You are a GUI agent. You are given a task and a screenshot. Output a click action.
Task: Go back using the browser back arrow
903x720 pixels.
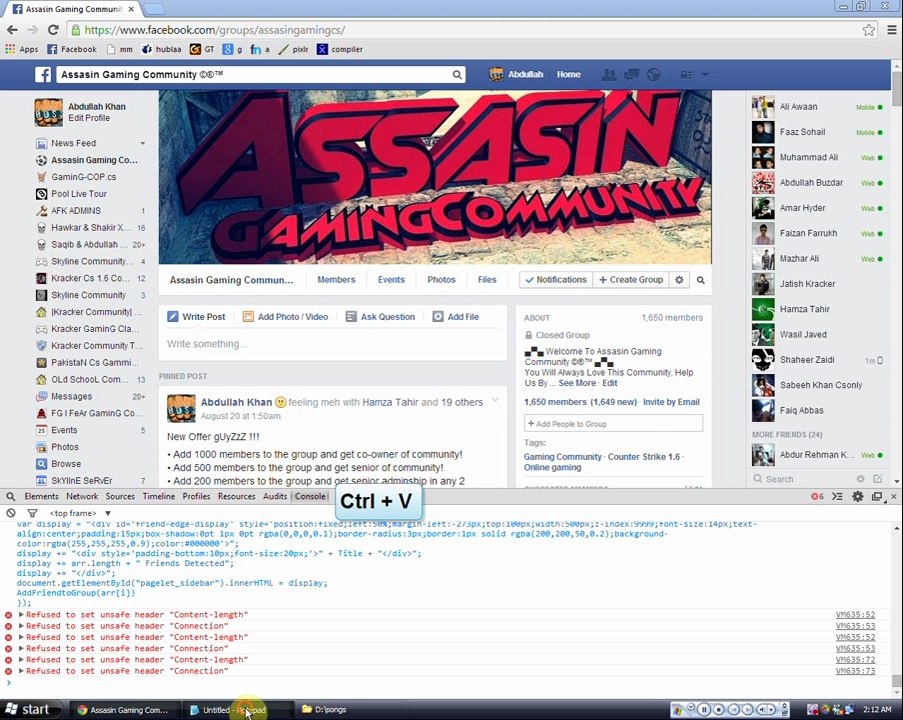click(x=12, y=30)
